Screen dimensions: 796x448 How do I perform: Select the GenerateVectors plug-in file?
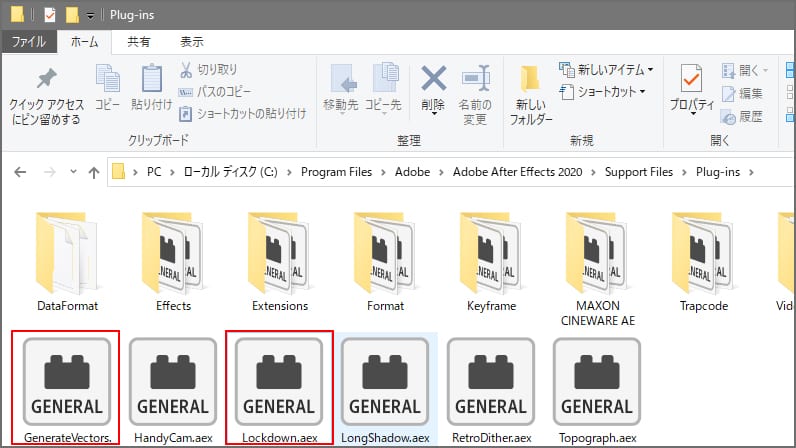point(67,390)
